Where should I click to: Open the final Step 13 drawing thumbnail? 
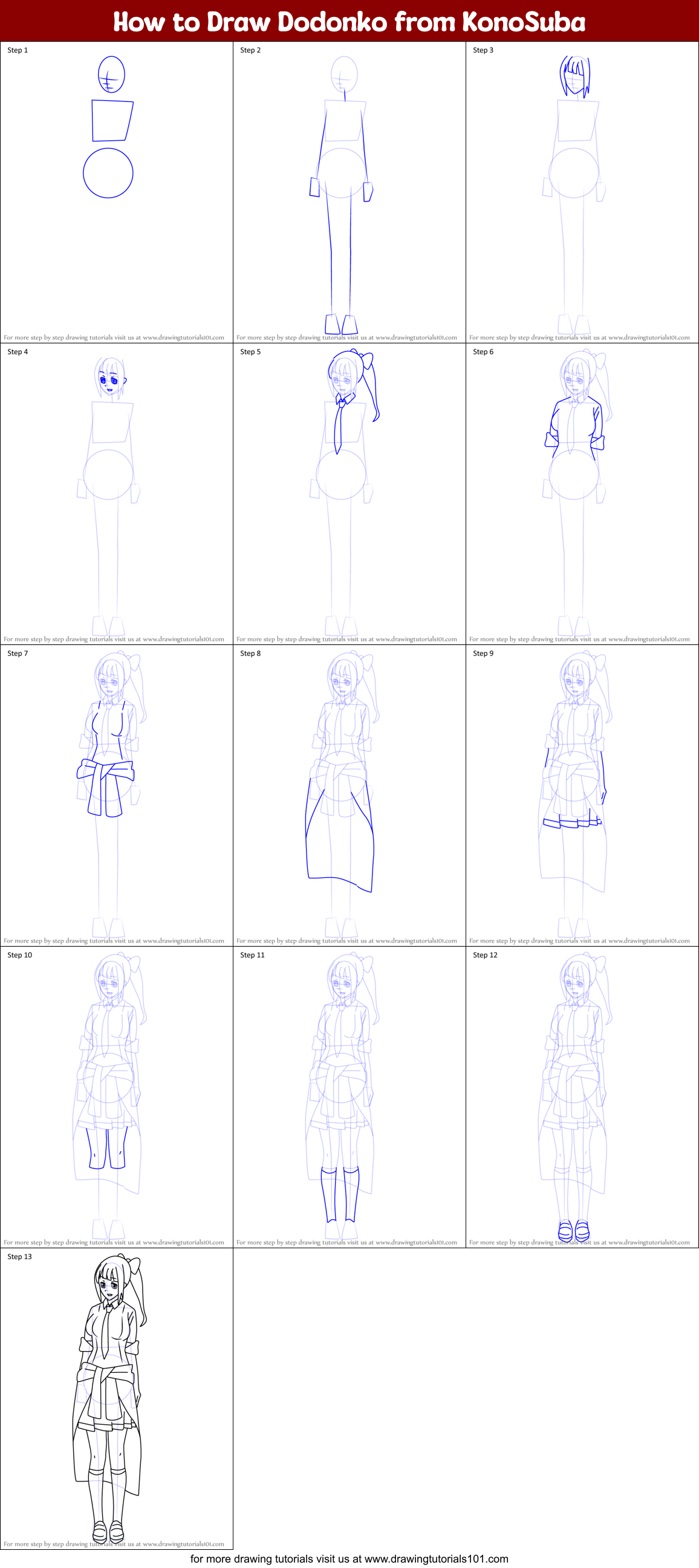tap(116, 1398)
